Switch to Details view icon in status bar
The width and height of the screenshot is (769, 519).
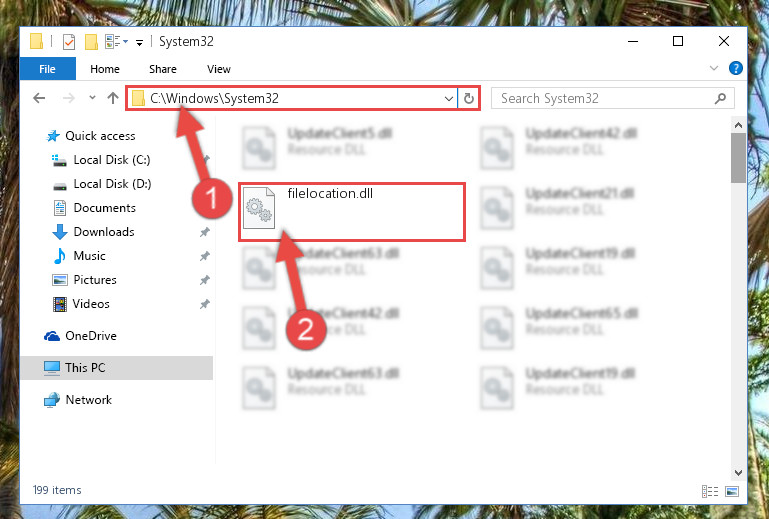pyautogui.click(x=710, y=491)
